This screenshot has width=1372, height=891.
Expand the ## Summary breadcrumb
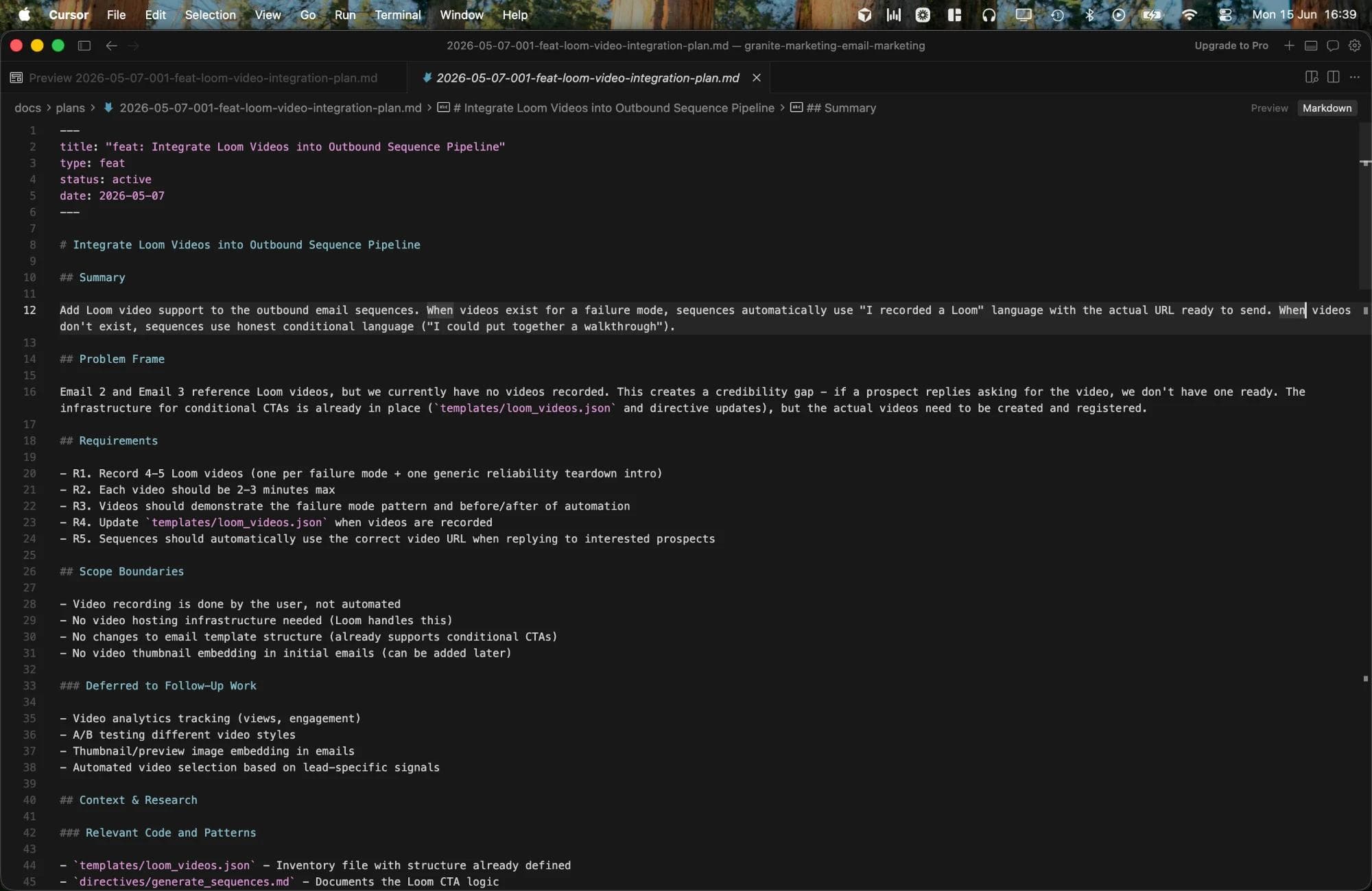840,108
